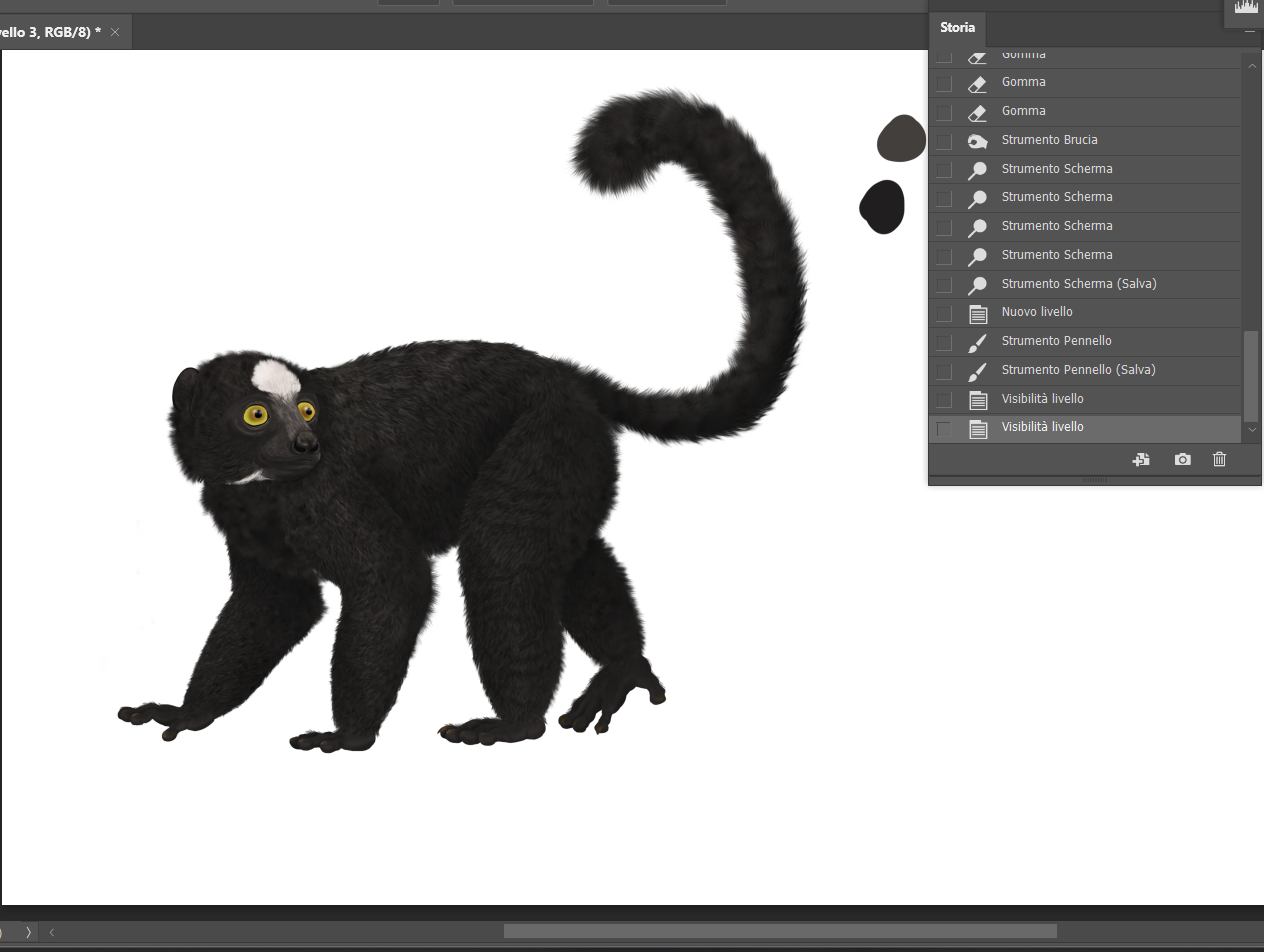
Task: Select the Strumento Scherma (Salva) history state
Action: [x=1085, y=284]
